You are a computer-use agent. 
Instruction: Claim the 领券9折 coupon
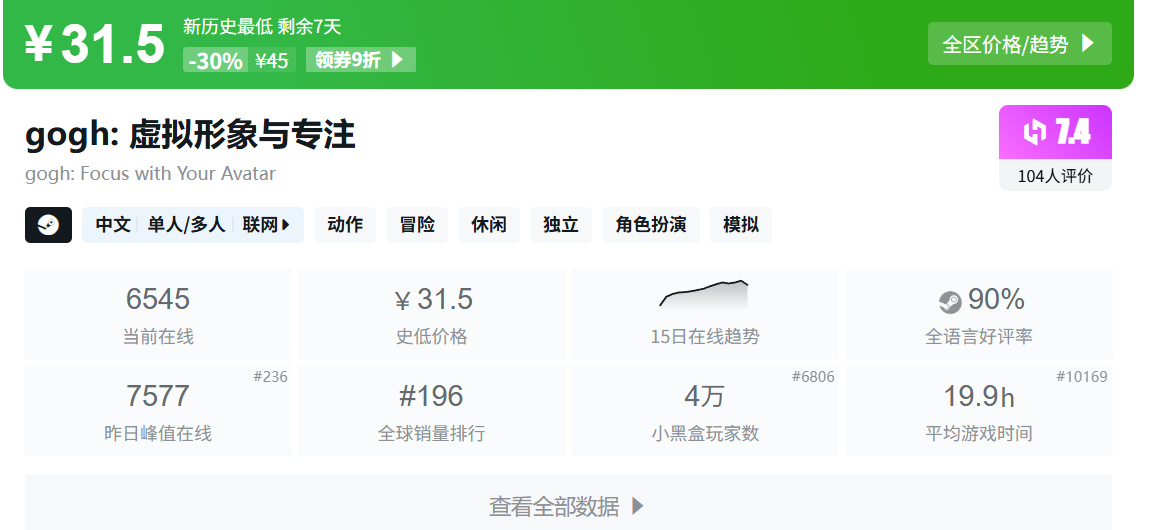click(x=361, y=60)
